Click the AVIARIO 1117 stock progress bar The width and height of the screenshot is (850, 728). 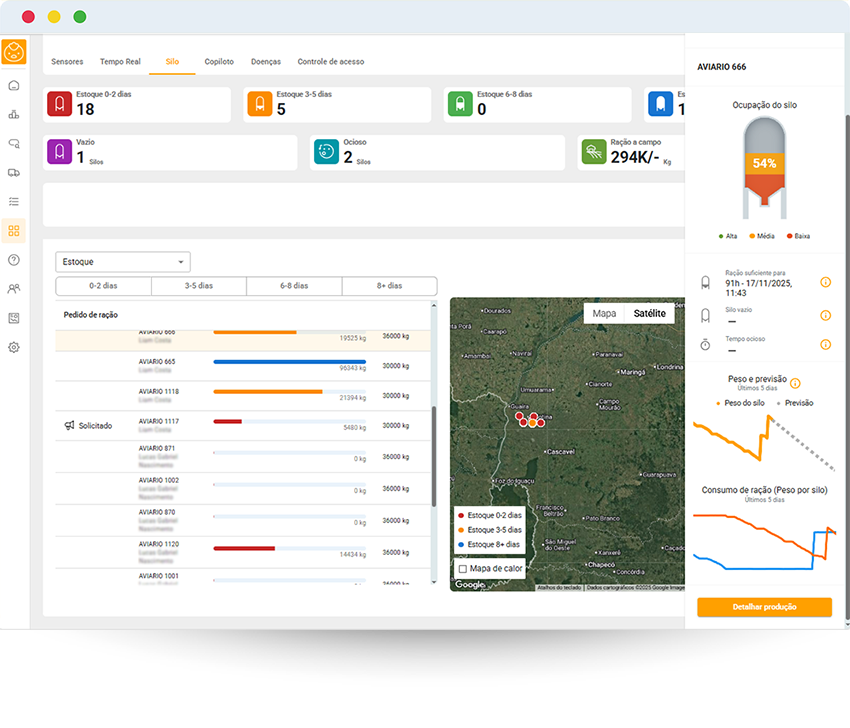[289, 421]
